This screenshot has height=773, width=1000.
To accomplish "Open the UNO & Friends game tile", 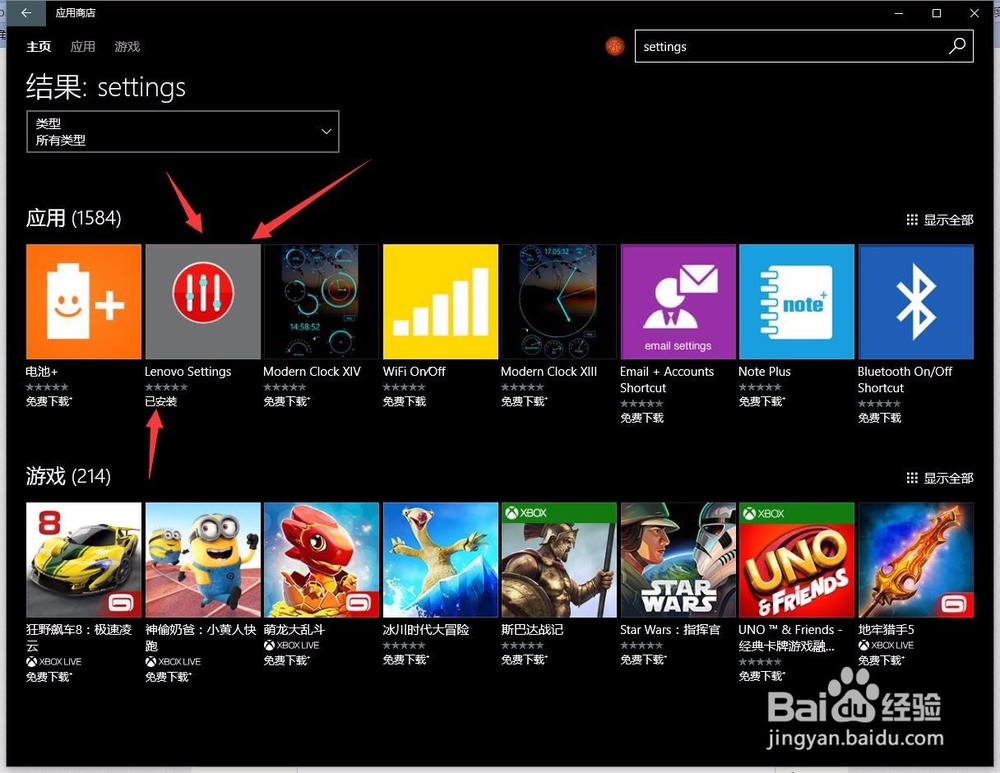I will 797,560.
